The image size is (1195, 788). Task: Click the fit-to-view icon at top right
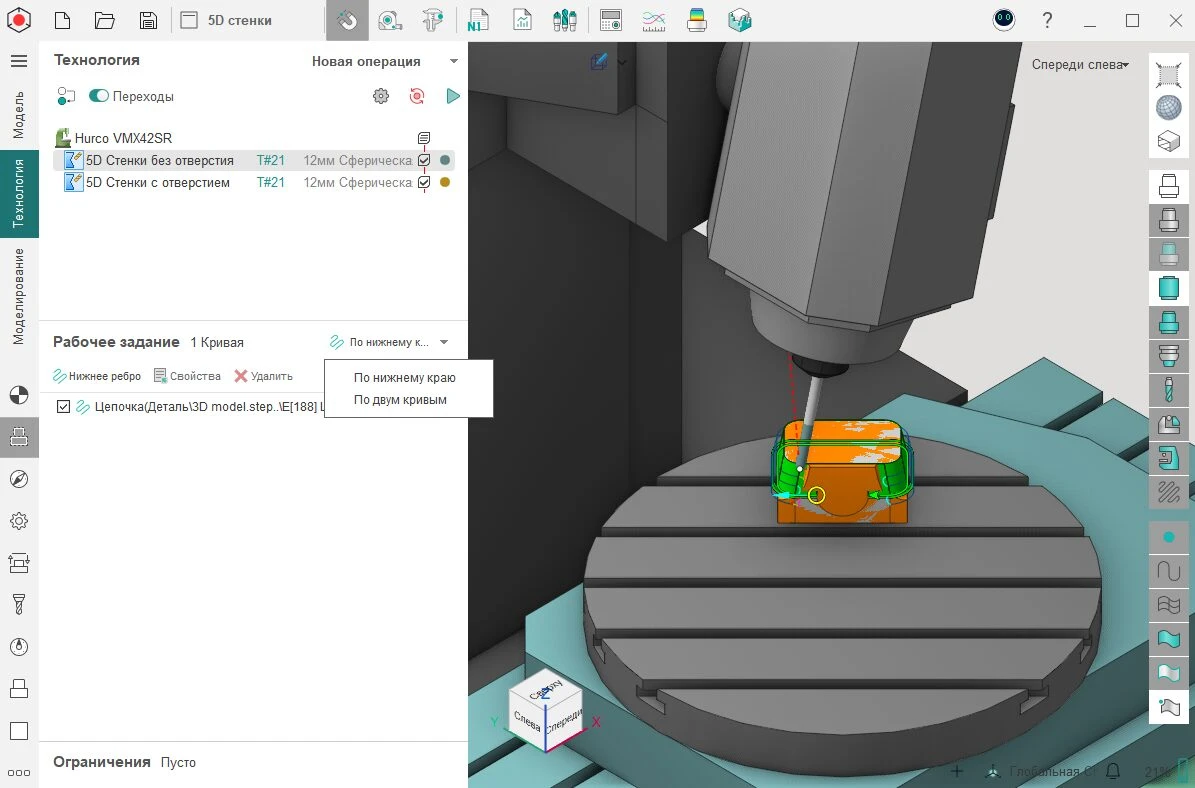pos(1168,74)
